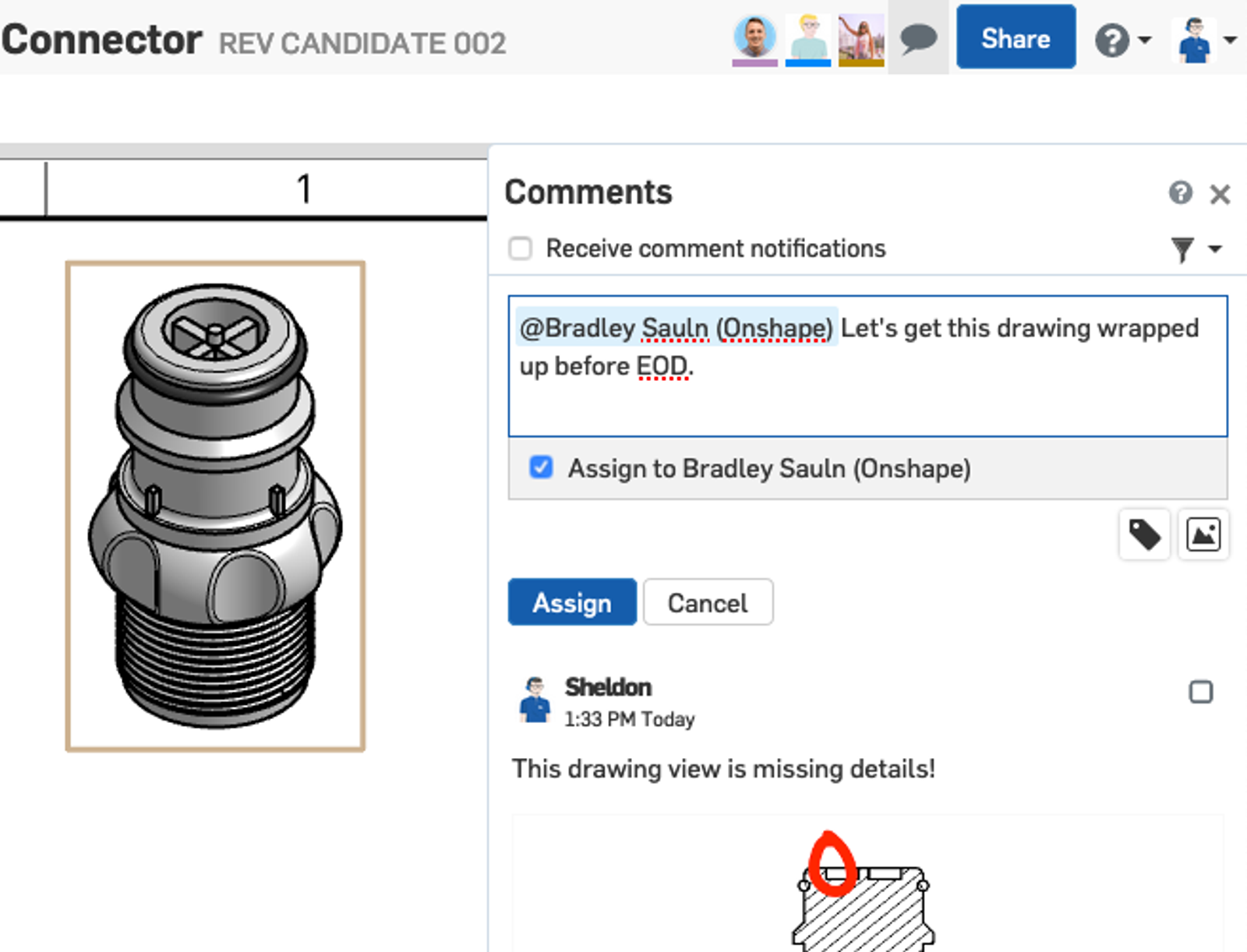Click the blue Share button

point(1016,37)
